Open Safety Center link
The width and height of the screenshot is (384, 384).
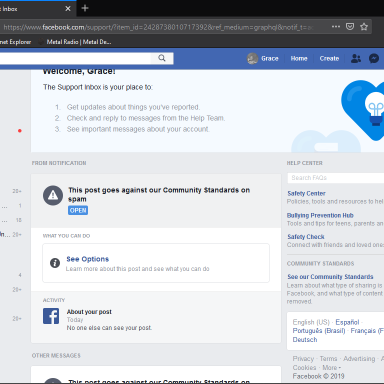[x=306, y=193]
